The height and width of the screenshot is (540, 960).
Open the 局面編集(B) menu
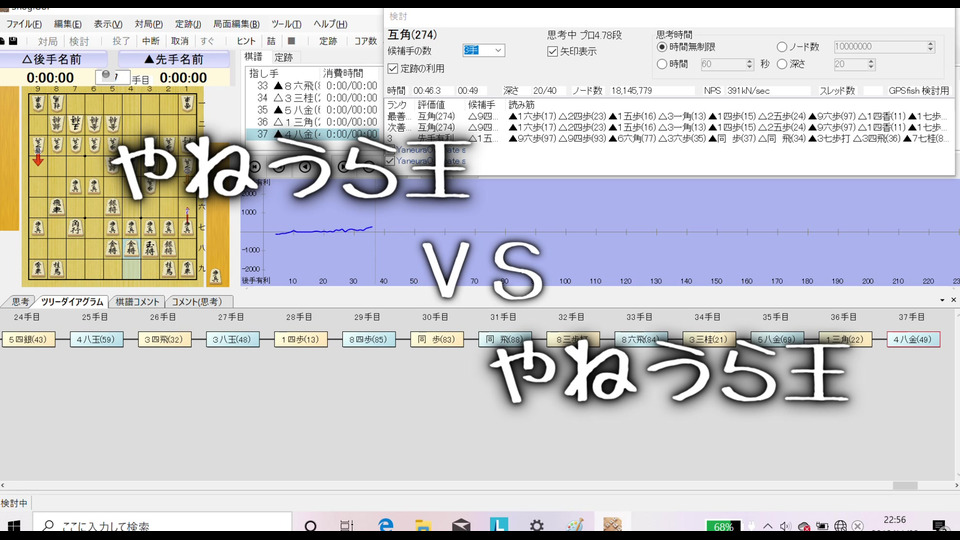click(236, 24)
